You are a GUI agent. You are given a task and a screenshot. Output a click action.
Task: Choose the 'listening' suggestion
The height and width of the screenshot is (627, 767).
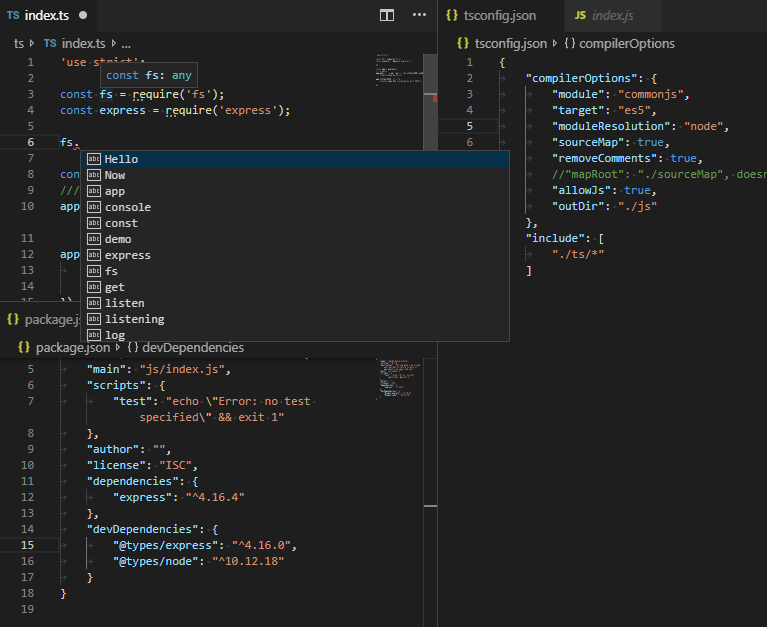coord(295,319)
